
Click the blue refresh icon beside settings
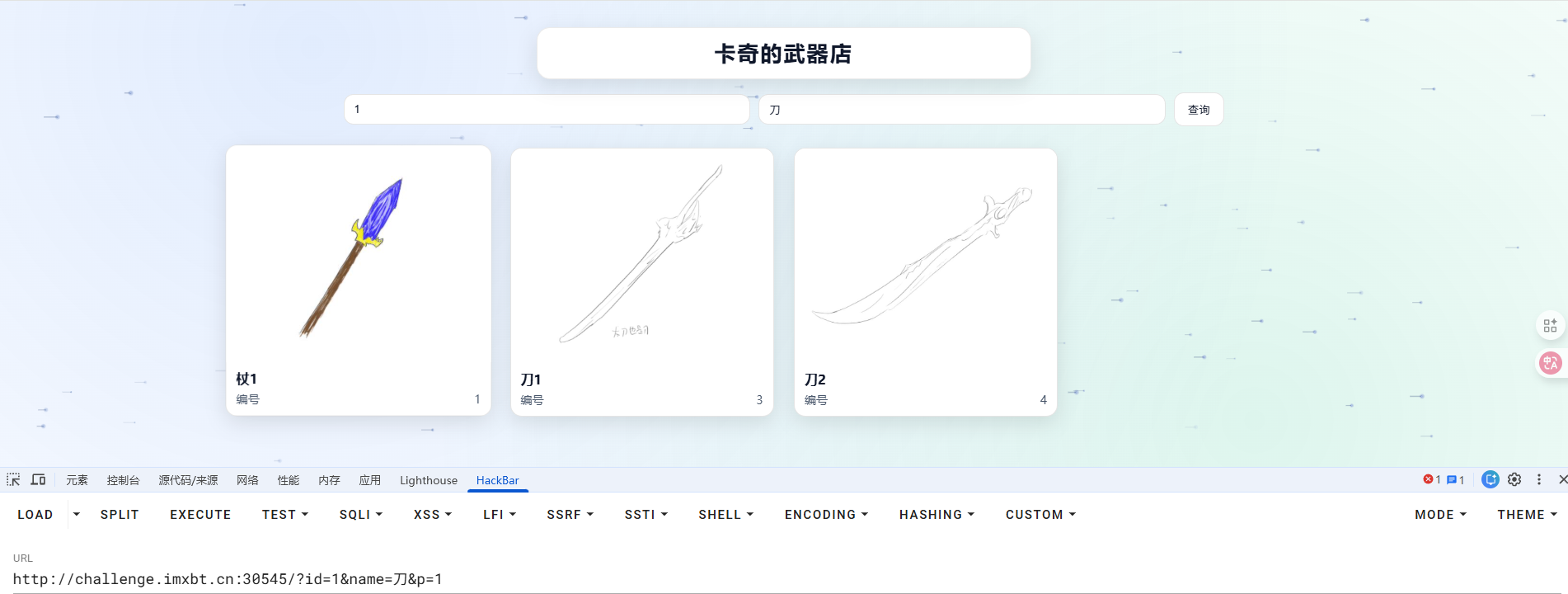coord(1490,479)
